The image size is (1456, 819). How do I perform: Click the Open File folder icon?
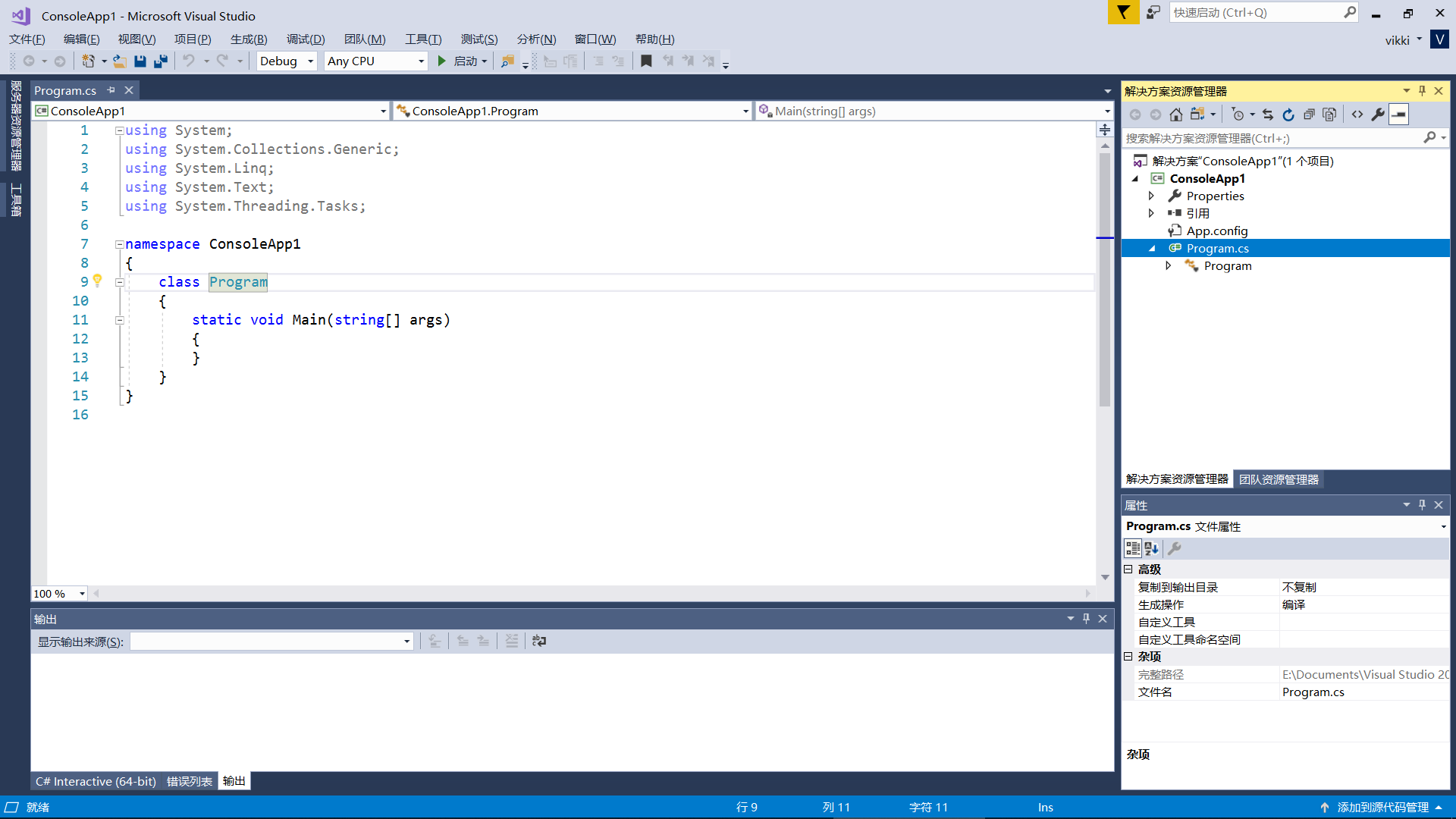pos(120,61)
